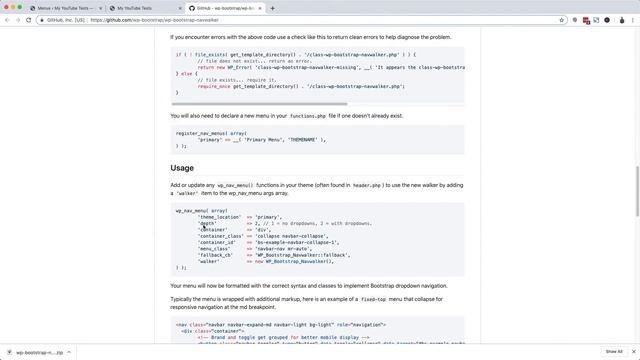Reload the GitHub page
This screenshot has height=360, width=640.
(x=29, y=20)
